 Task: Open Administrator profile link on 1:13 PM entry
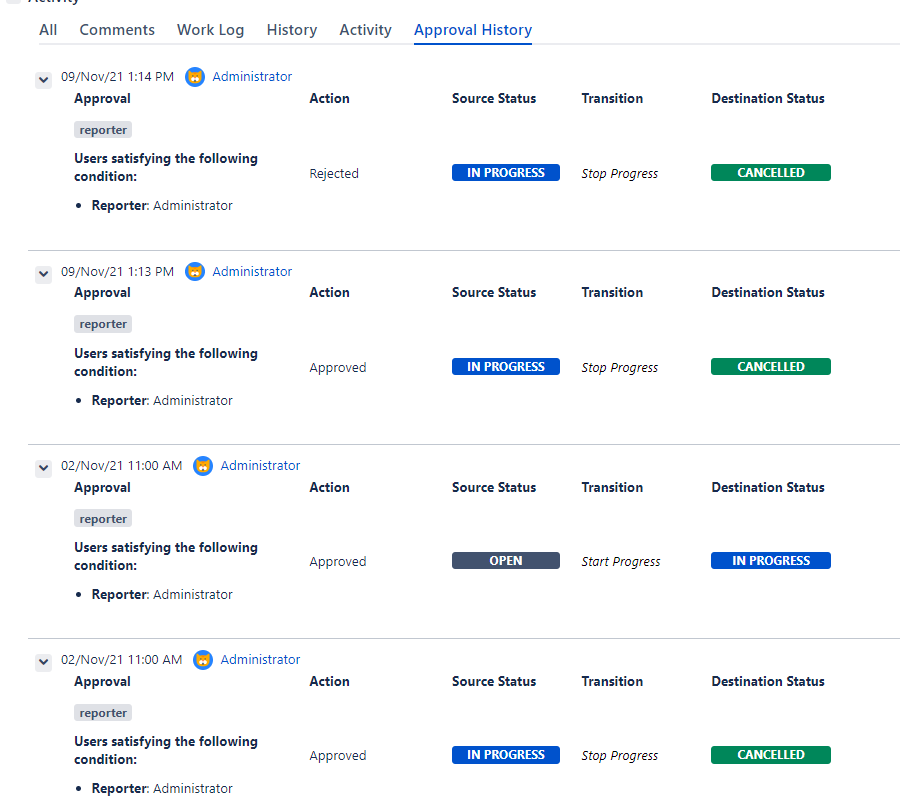pos(252,272)
